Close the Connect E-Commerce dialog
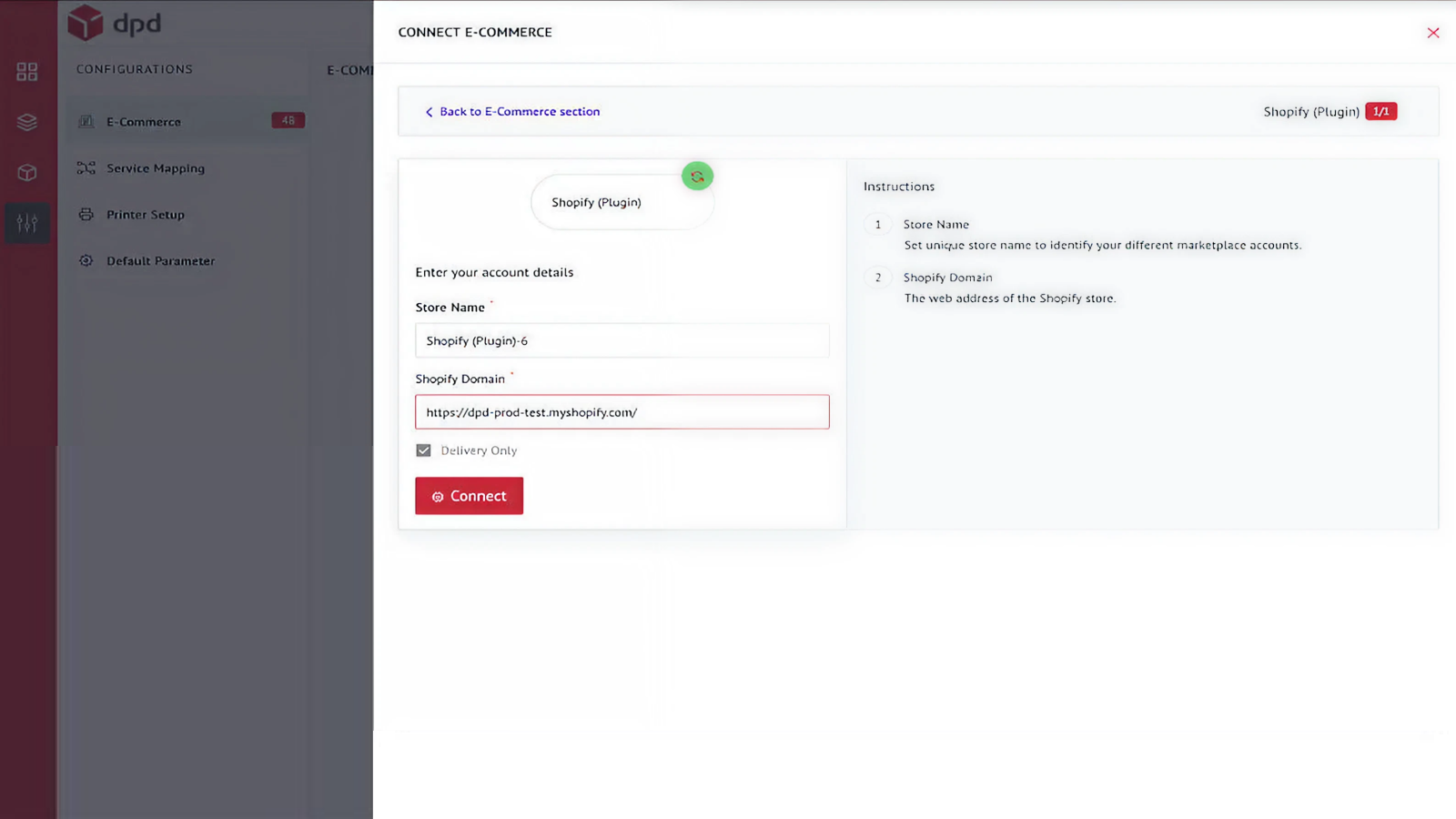 [1433, 32]
